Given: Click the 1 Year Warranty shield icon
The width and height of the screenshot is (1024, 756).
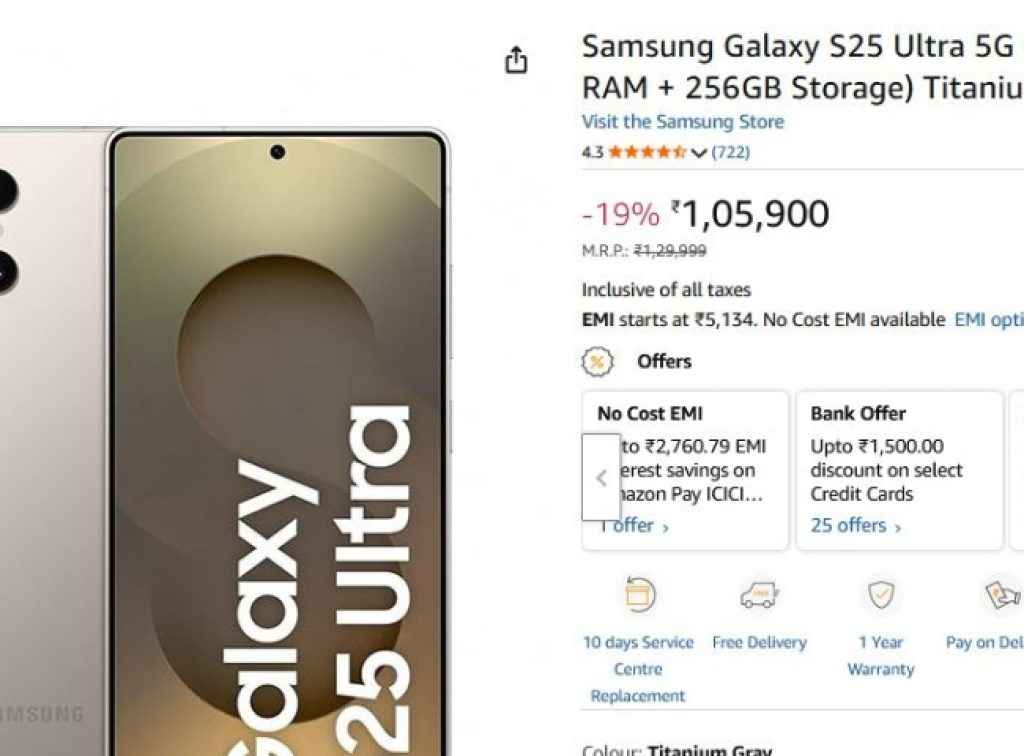Looking at the screenshot, I should 879,594.
